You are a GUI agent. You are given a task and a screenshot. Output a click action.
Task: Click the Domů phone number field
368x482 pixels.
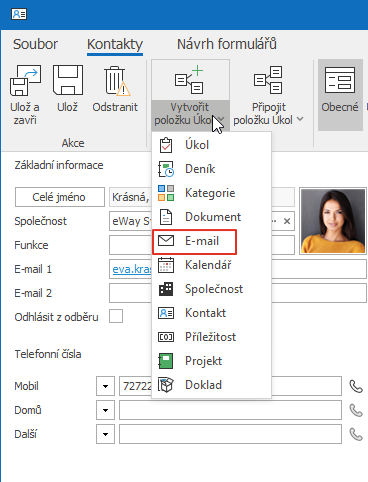tap(230, 410)
